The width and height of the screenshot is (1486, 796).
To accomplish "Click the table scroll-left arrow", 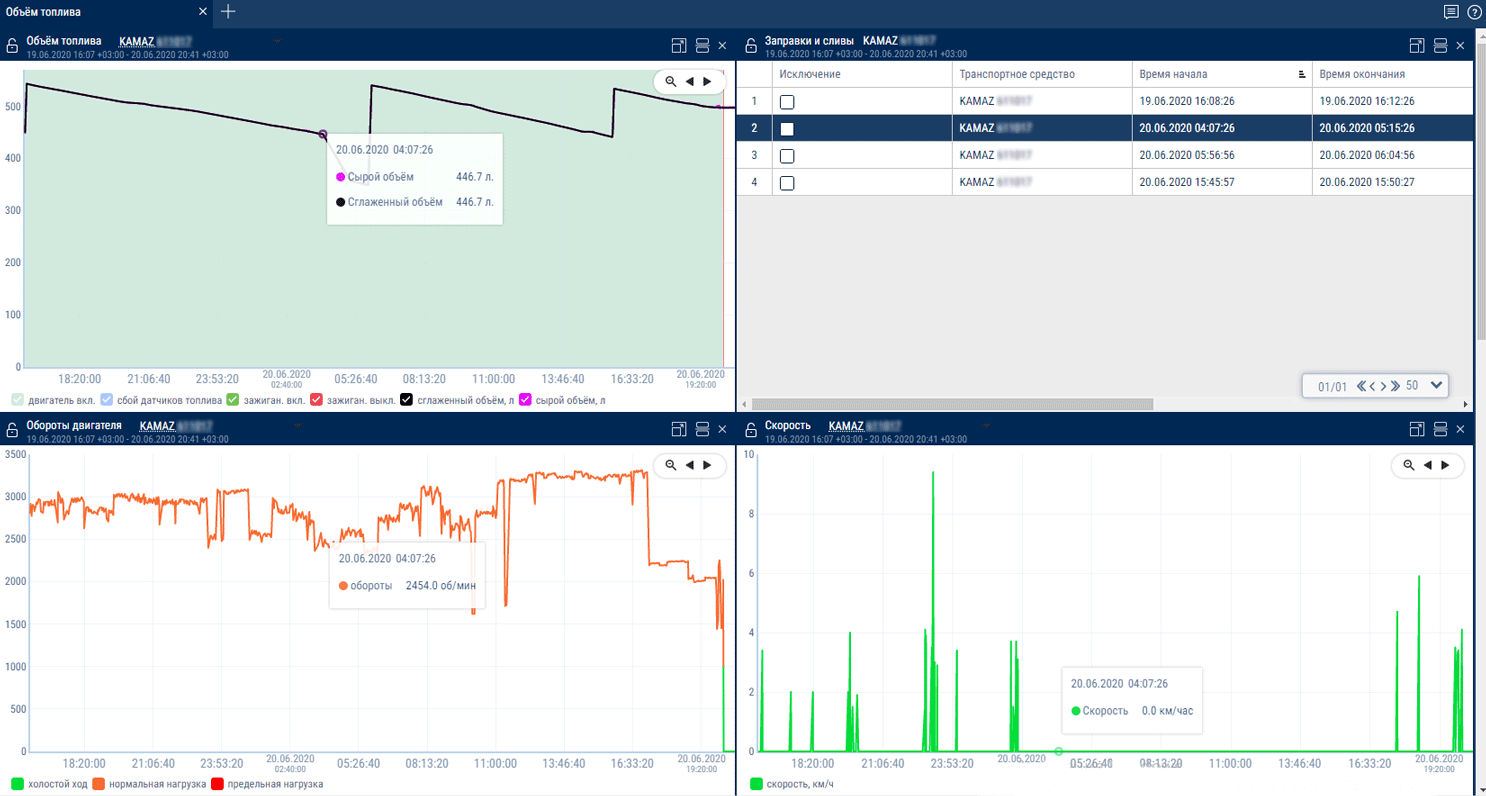I will tap(743, 404).
